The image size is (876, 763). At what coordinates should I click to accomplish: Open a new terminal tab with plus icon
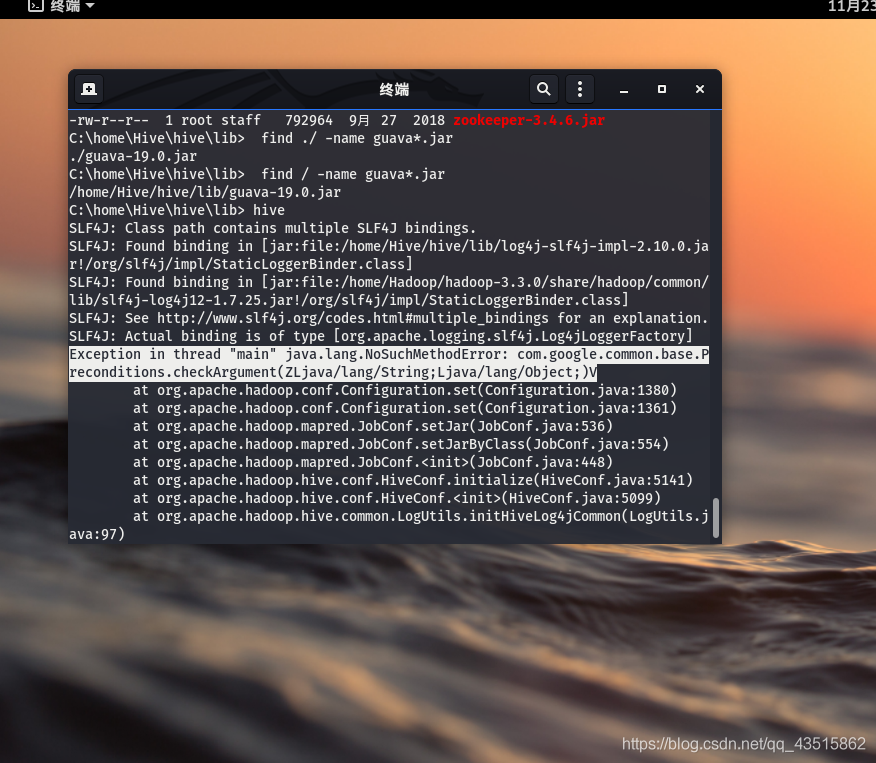click(x=89, y=89)
